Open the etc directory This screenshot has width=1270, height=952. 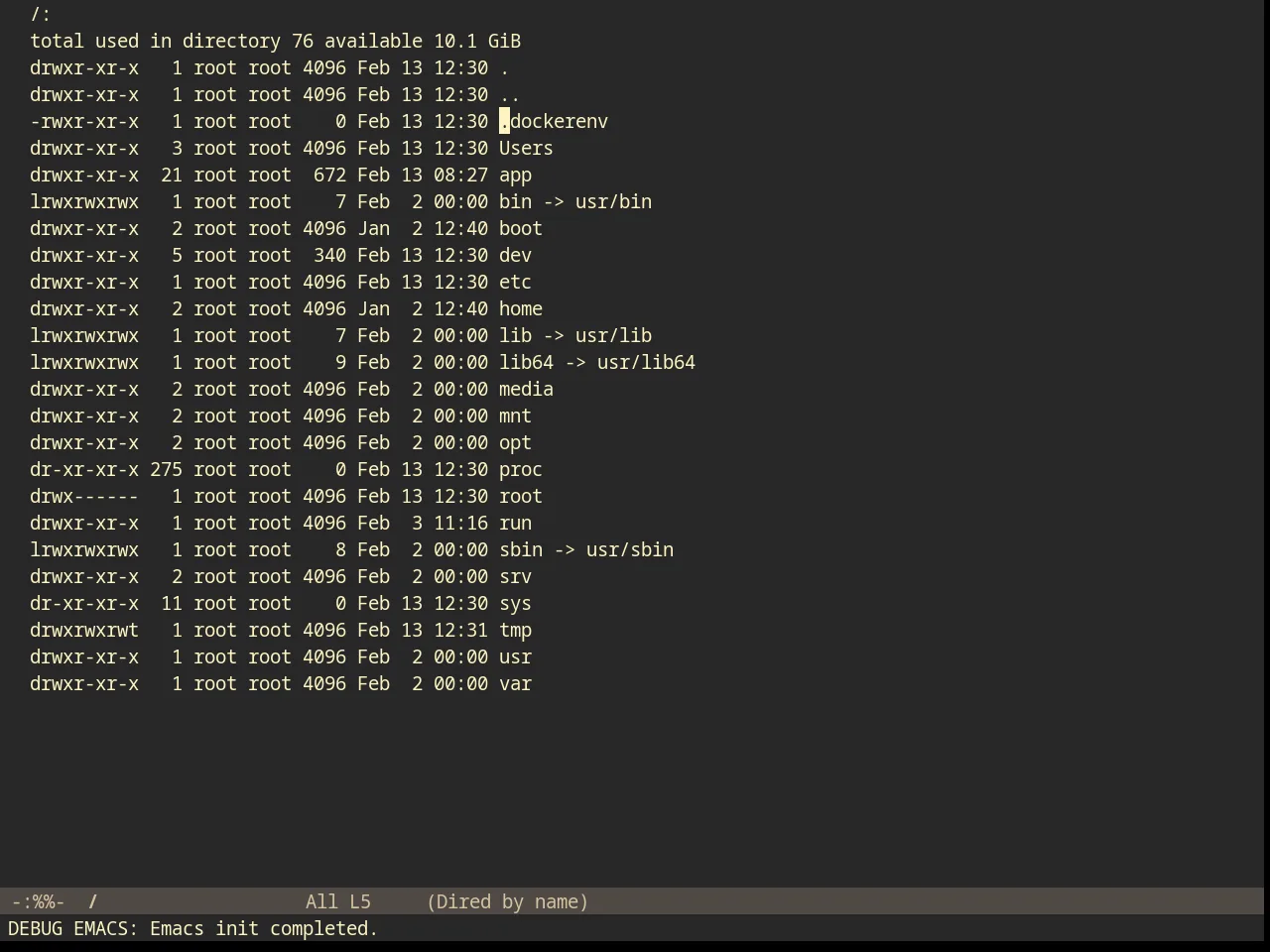coord(515,283)
